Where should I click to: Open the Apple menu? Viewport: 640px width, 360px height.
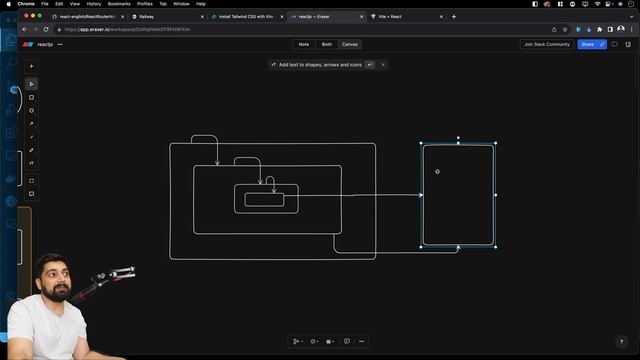(x=9, y=4)
